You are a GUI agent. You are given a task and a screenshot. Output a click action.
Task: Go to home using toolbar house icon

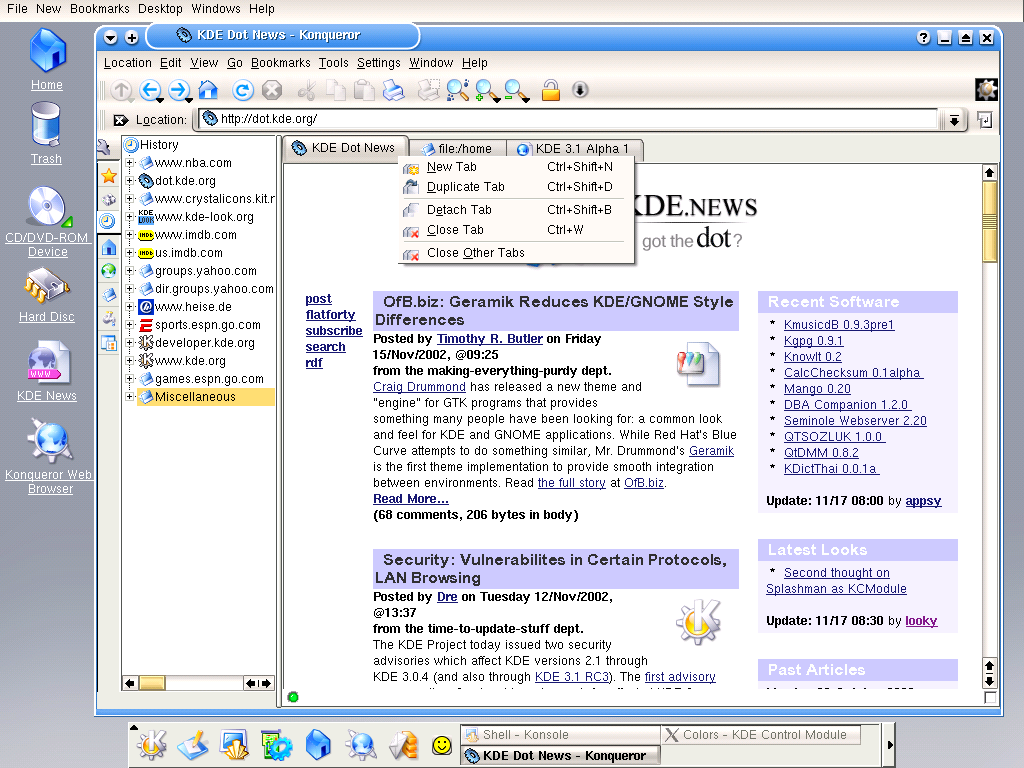click(x=208, y=91)
